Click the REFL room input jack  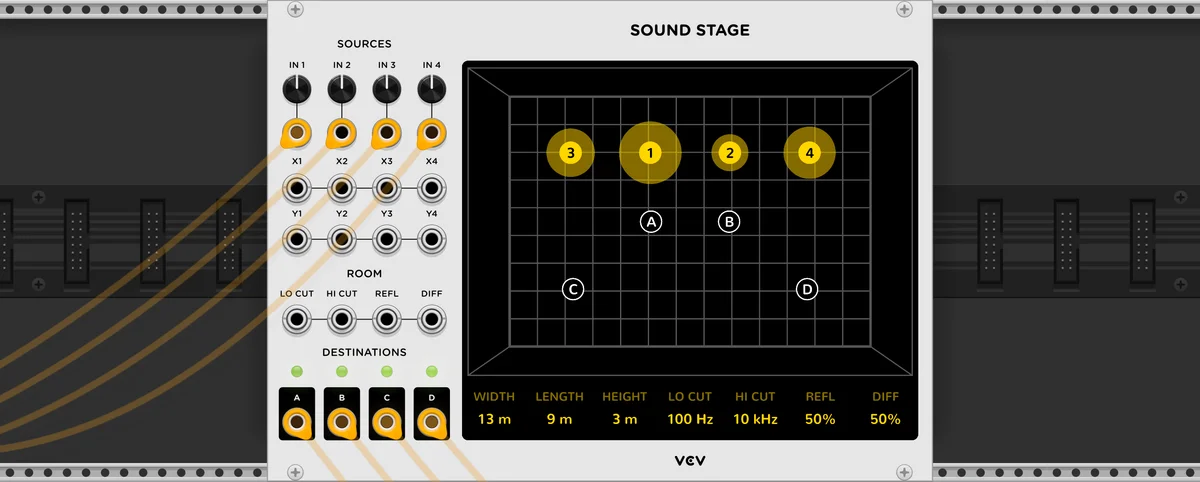387,320
